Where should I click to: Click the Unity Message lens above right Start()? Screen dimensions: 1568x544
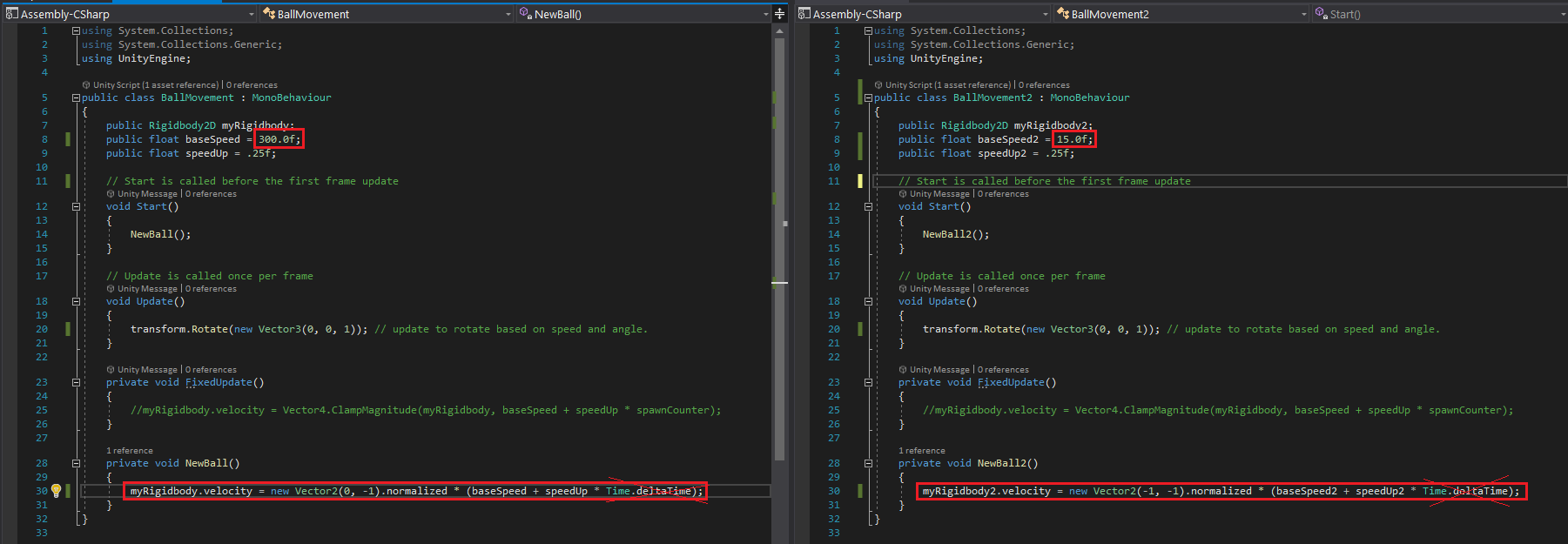click(x=934, y=194)
